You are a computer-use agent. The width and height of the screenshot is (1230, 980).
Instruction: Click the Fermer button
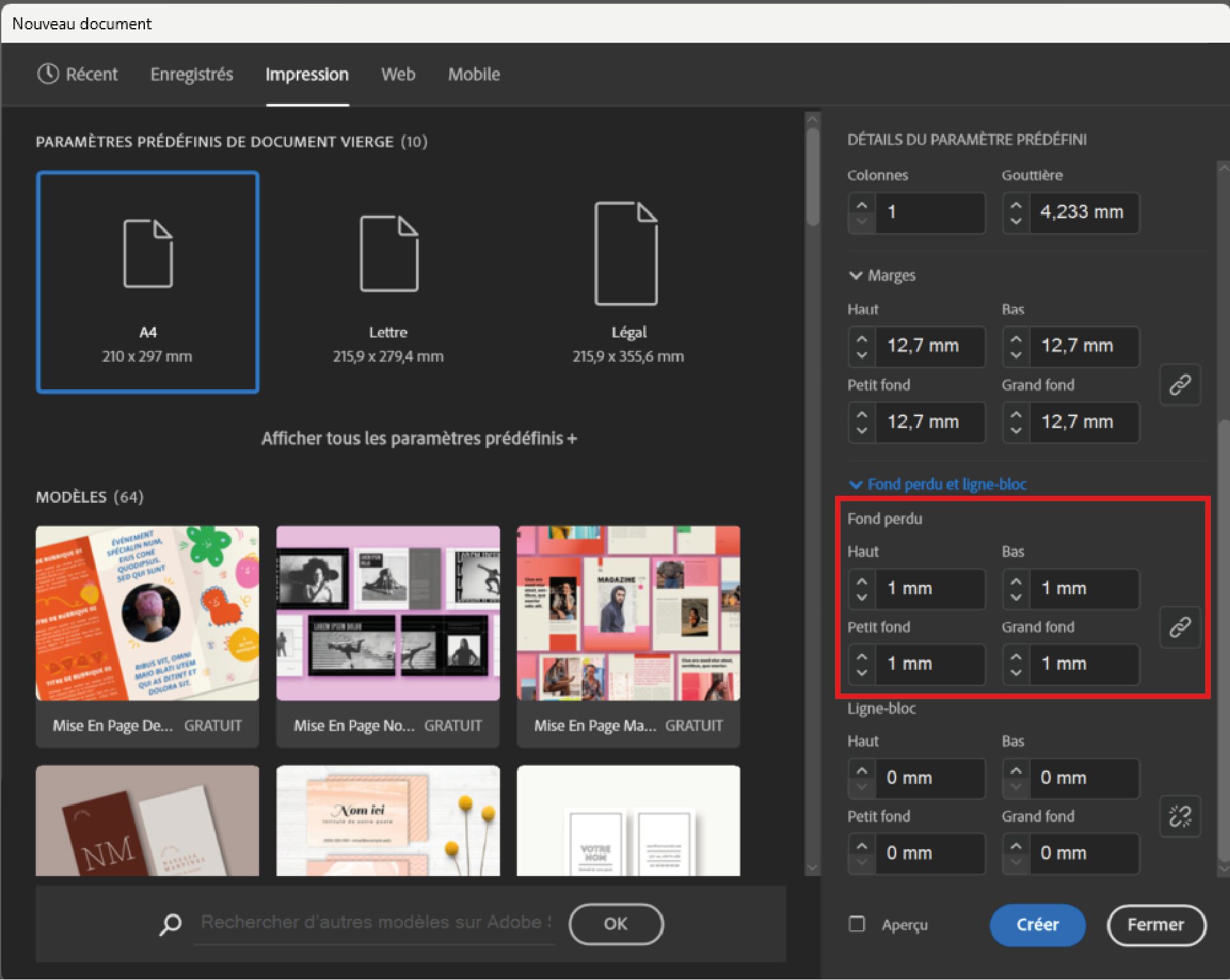click(x=1156, y=924)
